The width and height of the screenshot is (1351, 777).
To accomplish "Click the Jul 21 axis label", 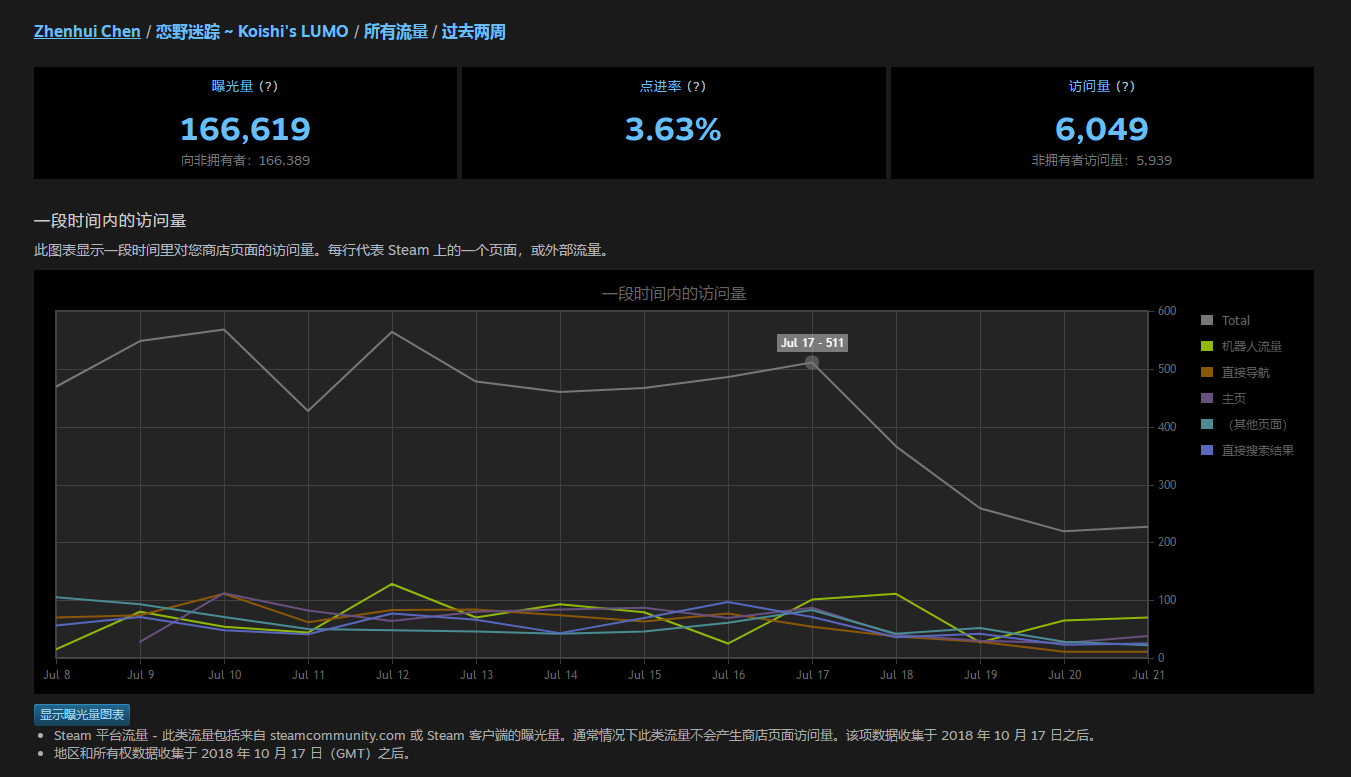I will (1148, 676).
